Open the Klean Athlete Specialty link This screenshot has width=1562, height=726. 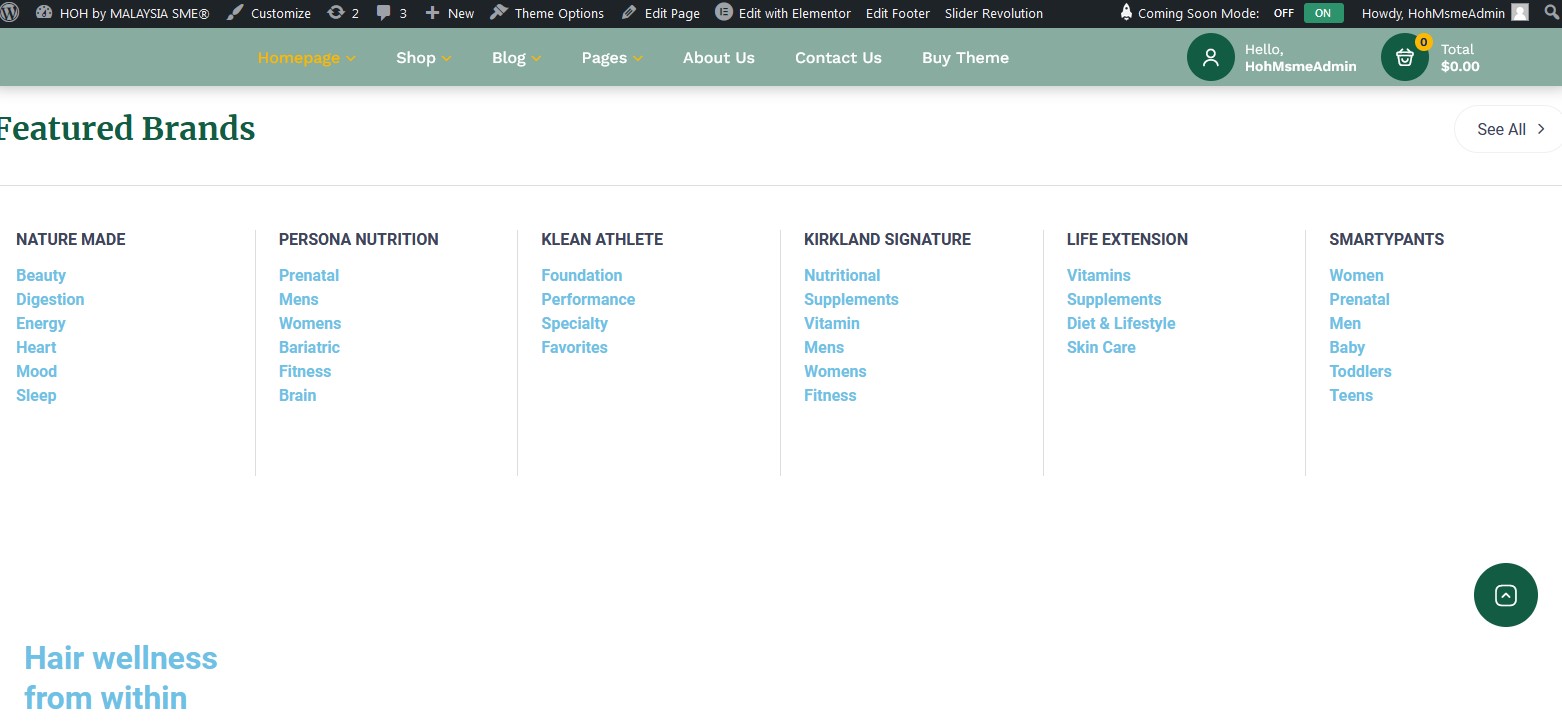574,323
